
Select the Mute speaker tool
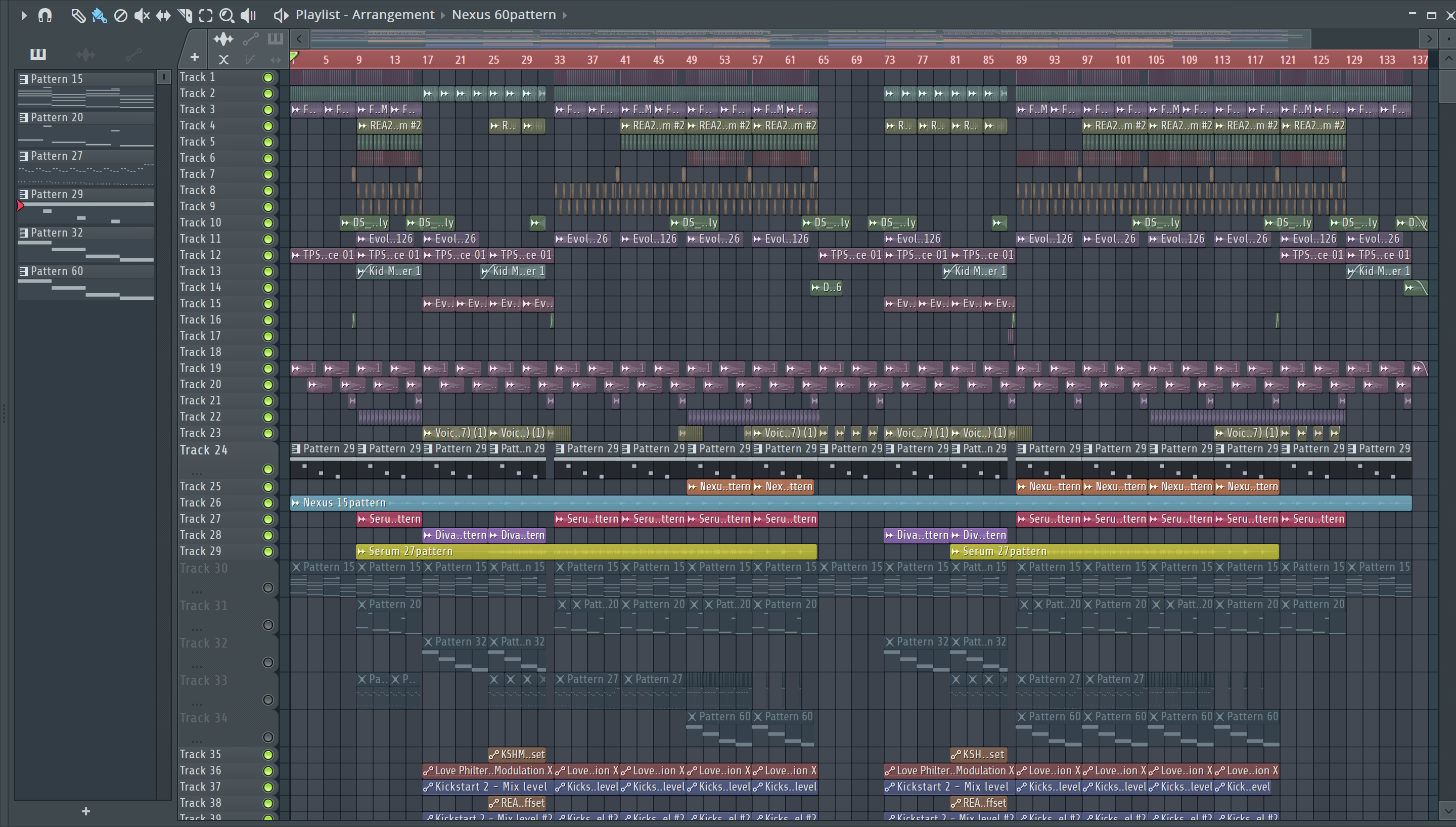click(142, 15)
